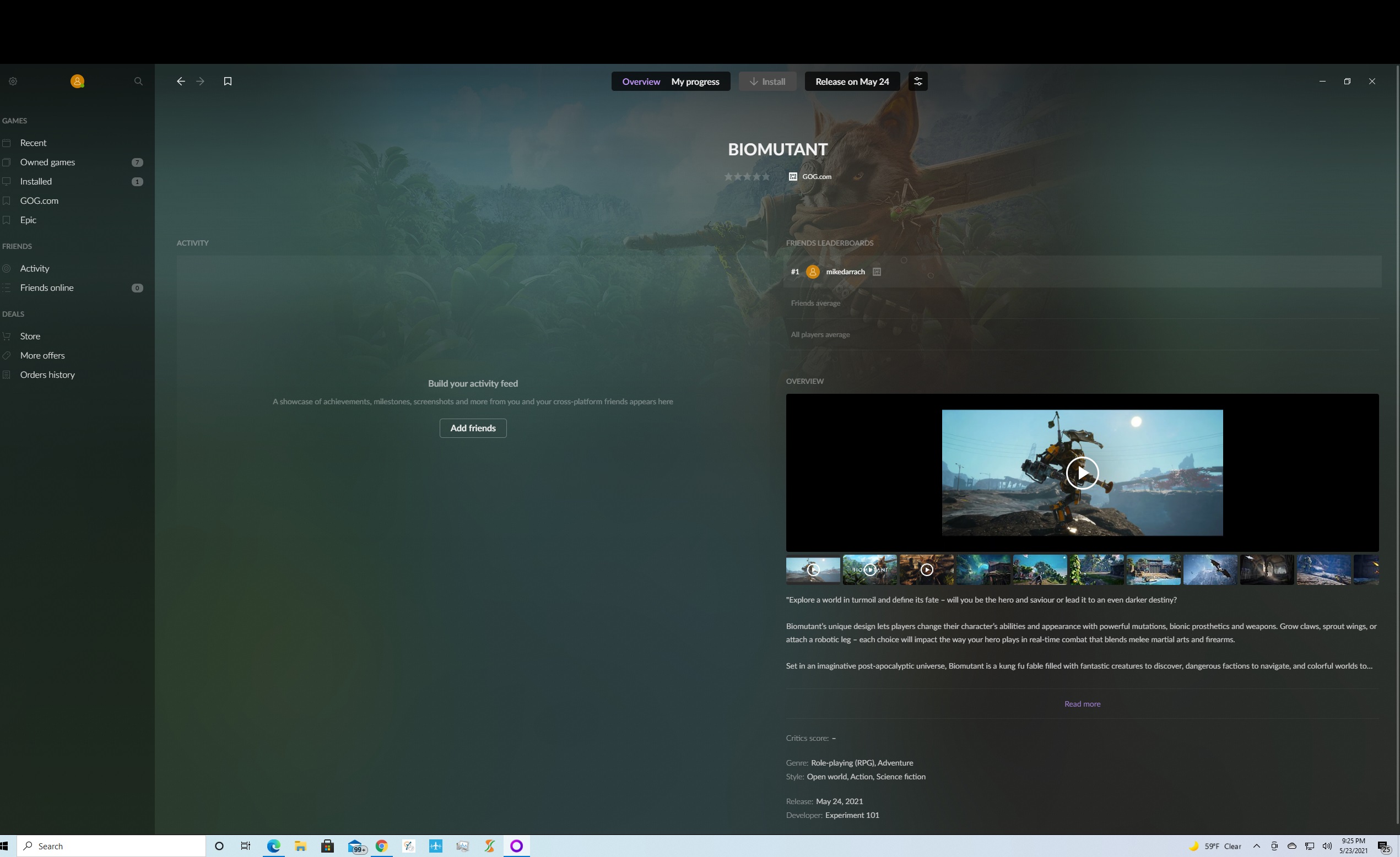Click the Adventure genre link
The width and height of the screenshot is (1400, 857).
tap(895, 763)
